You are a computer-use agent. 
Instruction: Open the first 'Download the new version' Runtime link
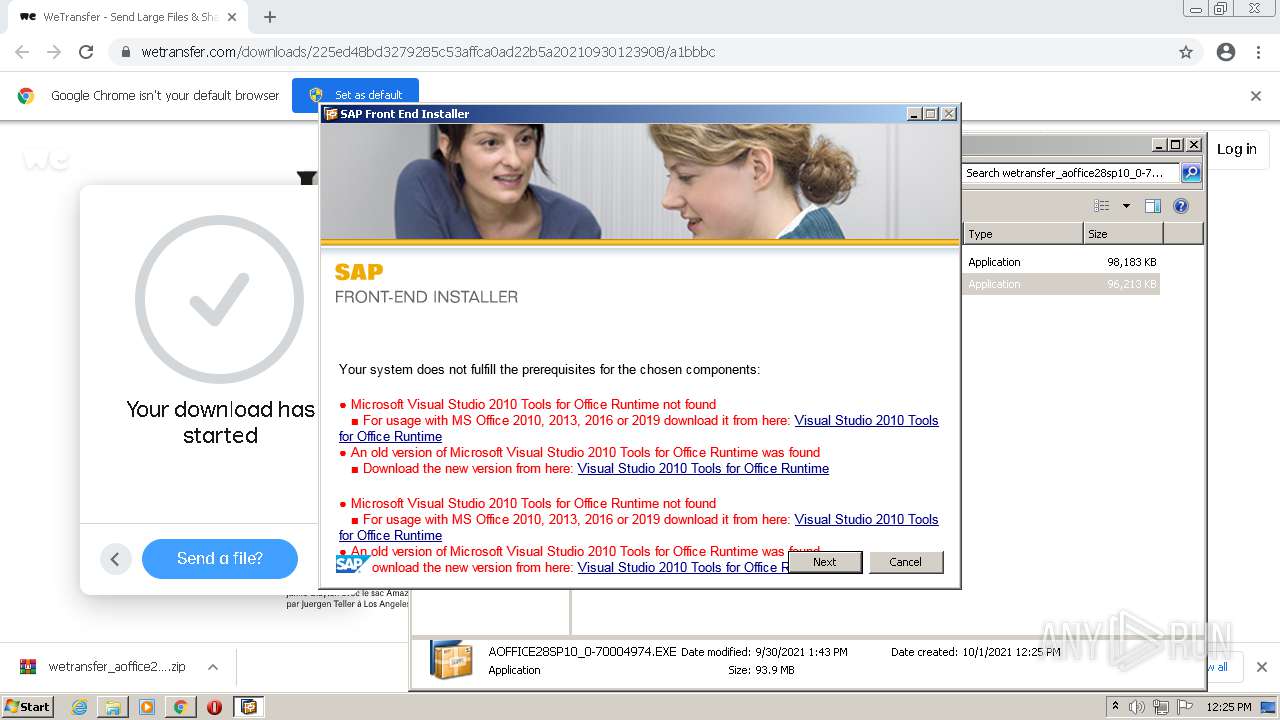point(703,468)
